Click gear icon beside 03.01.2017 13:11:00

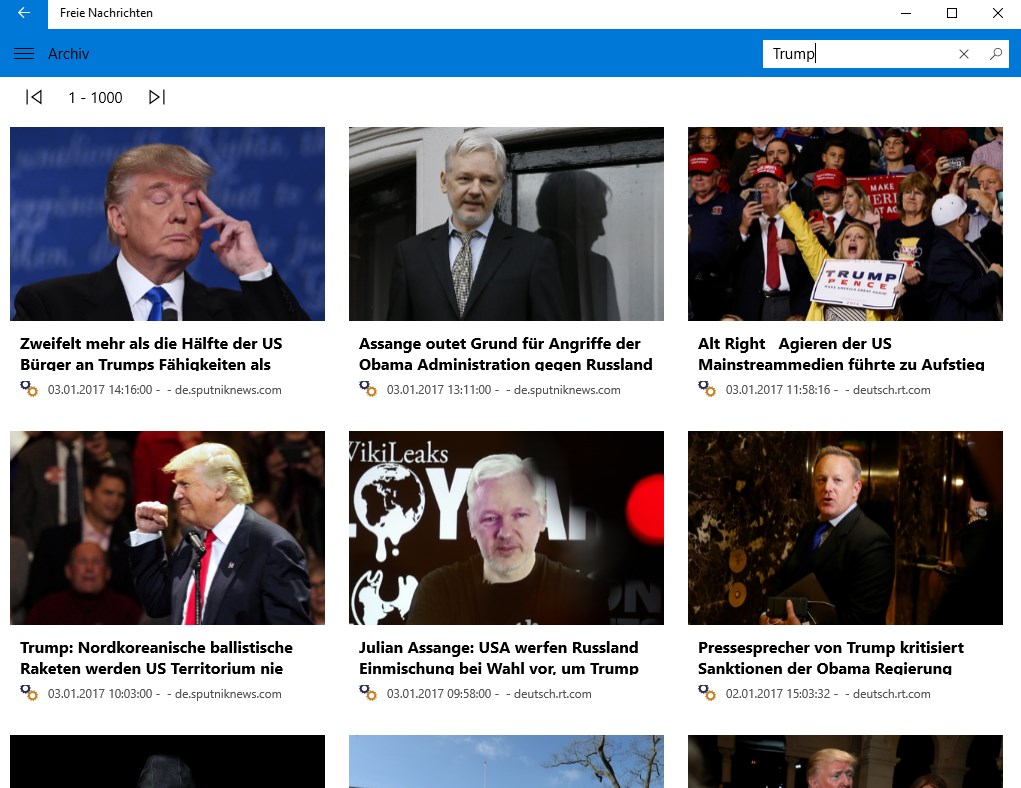368,389
